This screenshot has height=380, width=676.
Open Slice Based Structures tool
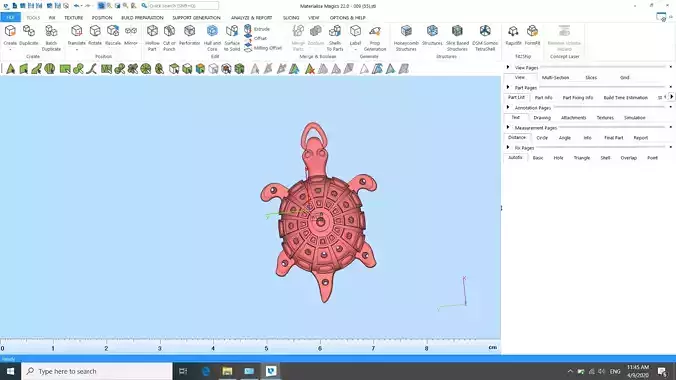pyautogui.click(x=457, y=37)
